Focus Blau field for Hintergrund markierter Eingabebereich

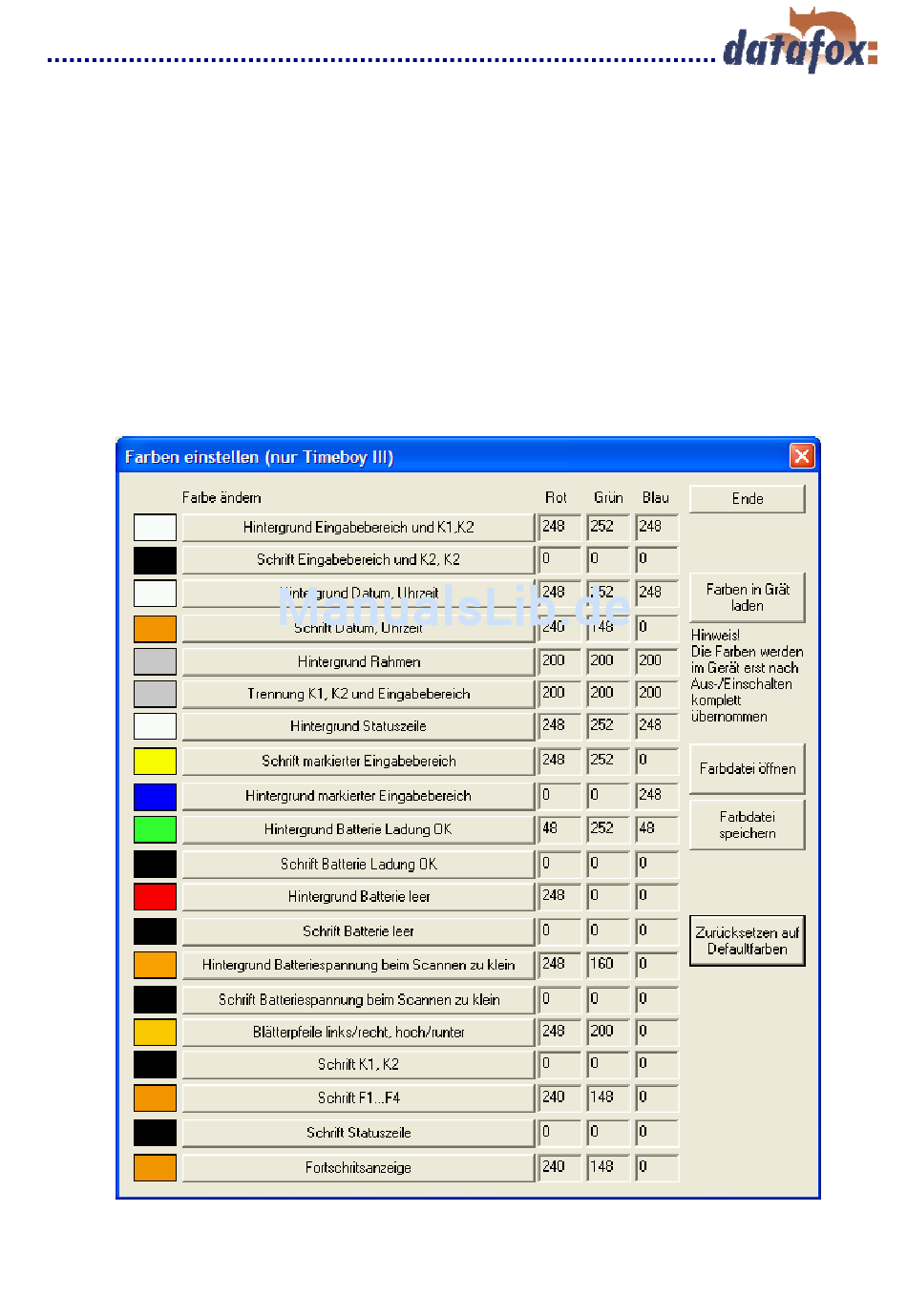point(657,796)
